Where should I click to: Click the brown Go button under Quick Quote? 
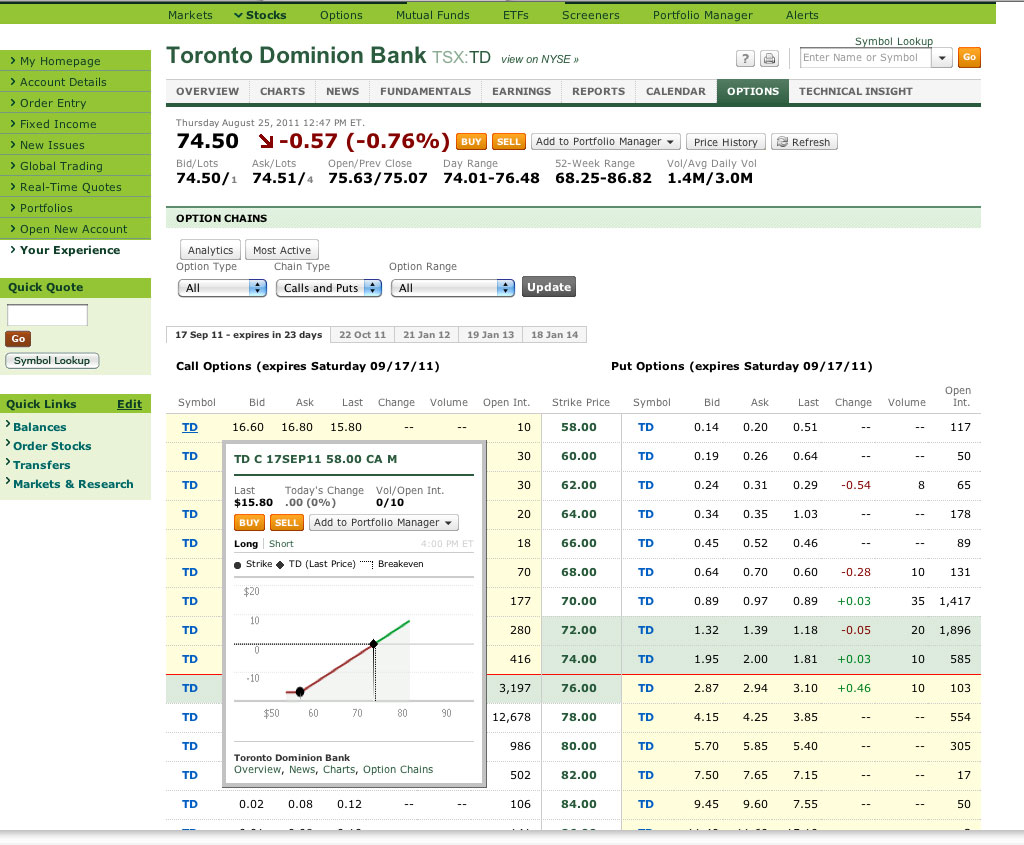[x=18, y=339]
